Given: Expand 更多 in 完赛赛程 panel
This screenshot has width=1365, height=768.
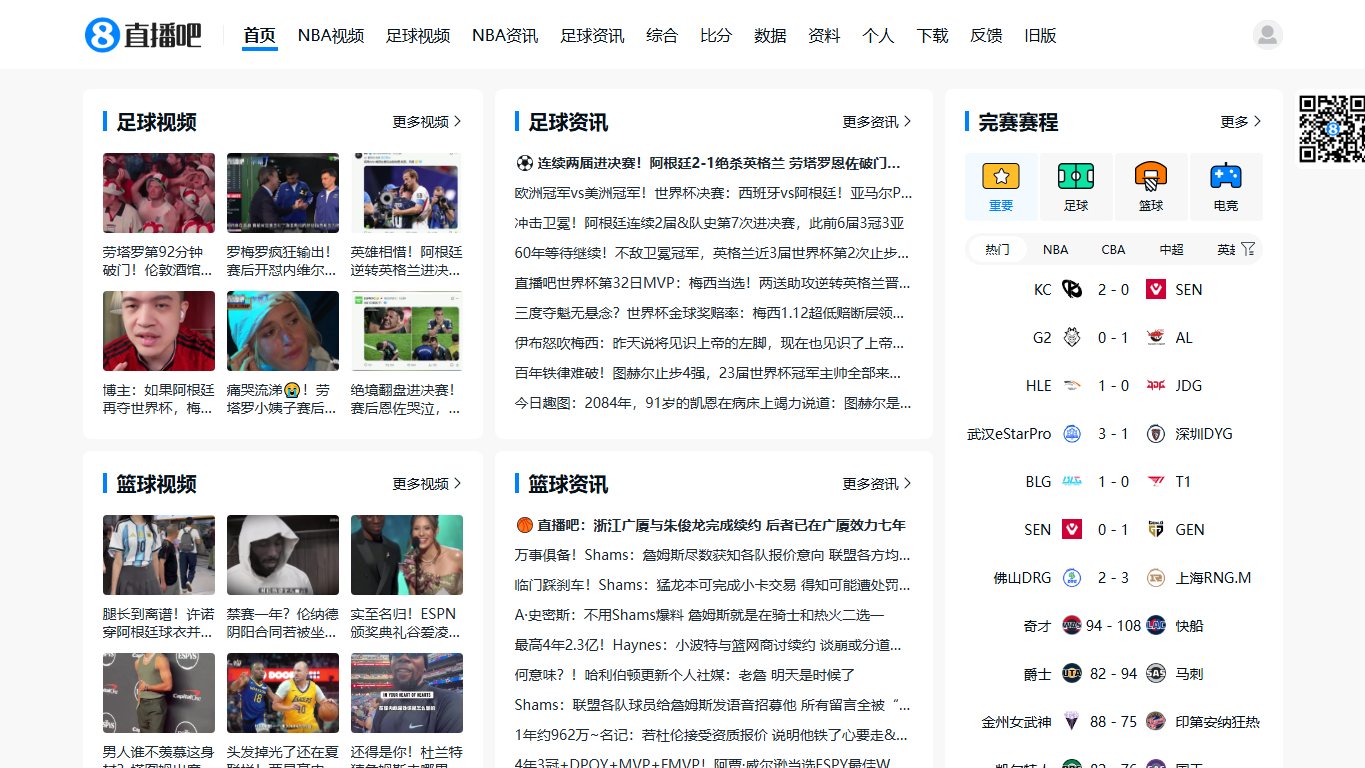Looking at the screenshot, I should 1241,122.
